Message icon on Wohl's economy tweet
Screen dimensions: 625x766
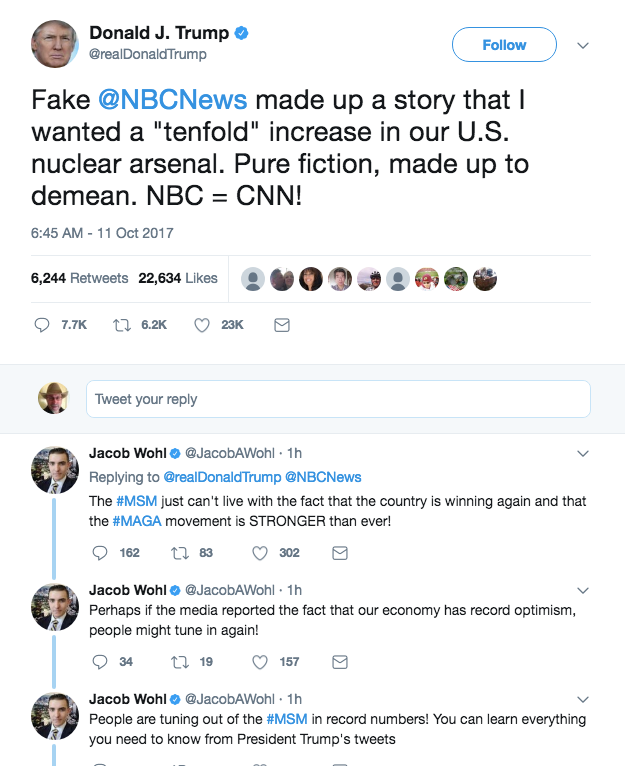click(x=339, y=661)
